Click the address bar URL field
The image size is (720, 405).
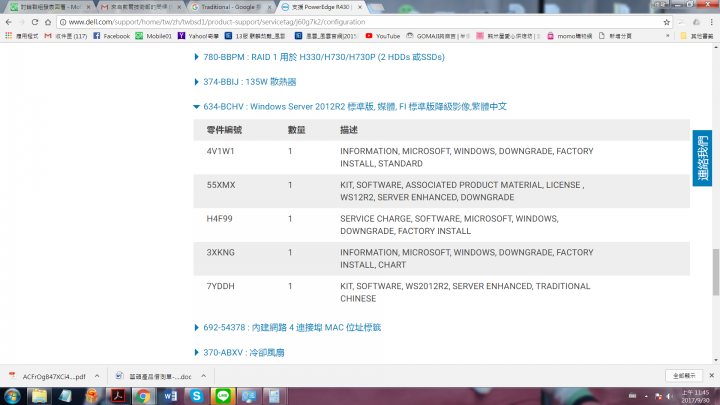click(360, 22)
